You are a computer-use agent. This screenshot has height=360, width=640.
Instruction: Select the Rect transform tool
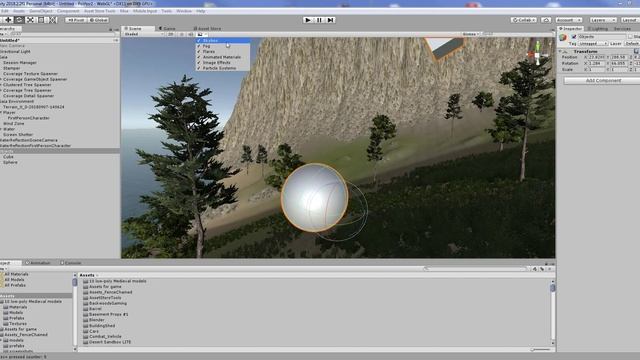tap(41, 20)
